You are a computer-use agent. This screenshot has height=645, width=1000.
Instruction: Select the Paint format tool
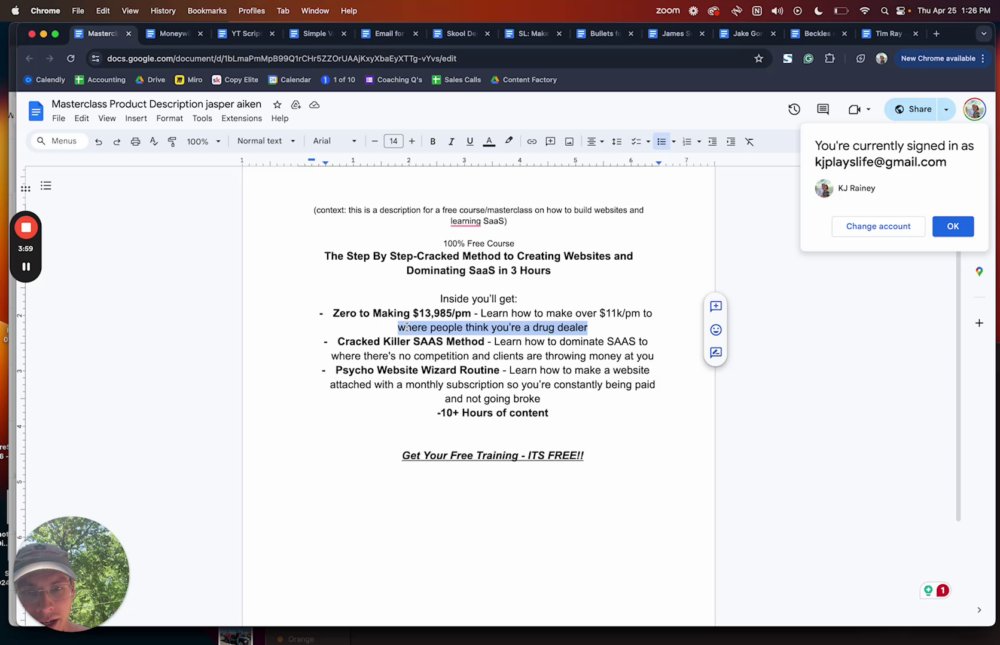point(172,142)
